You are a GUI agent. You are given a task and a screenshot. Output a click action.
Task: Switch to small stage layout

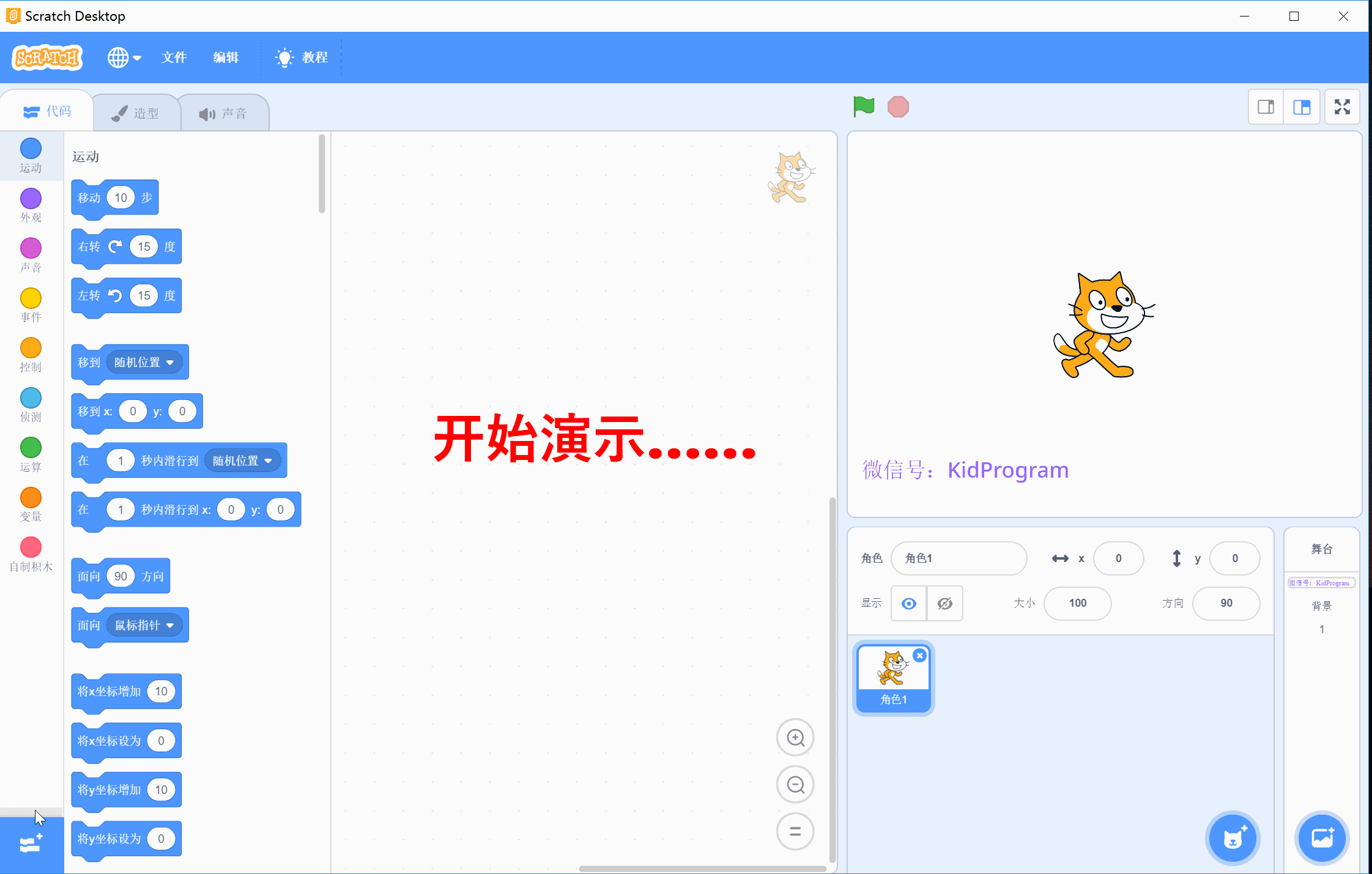[x=1266, y=107]
